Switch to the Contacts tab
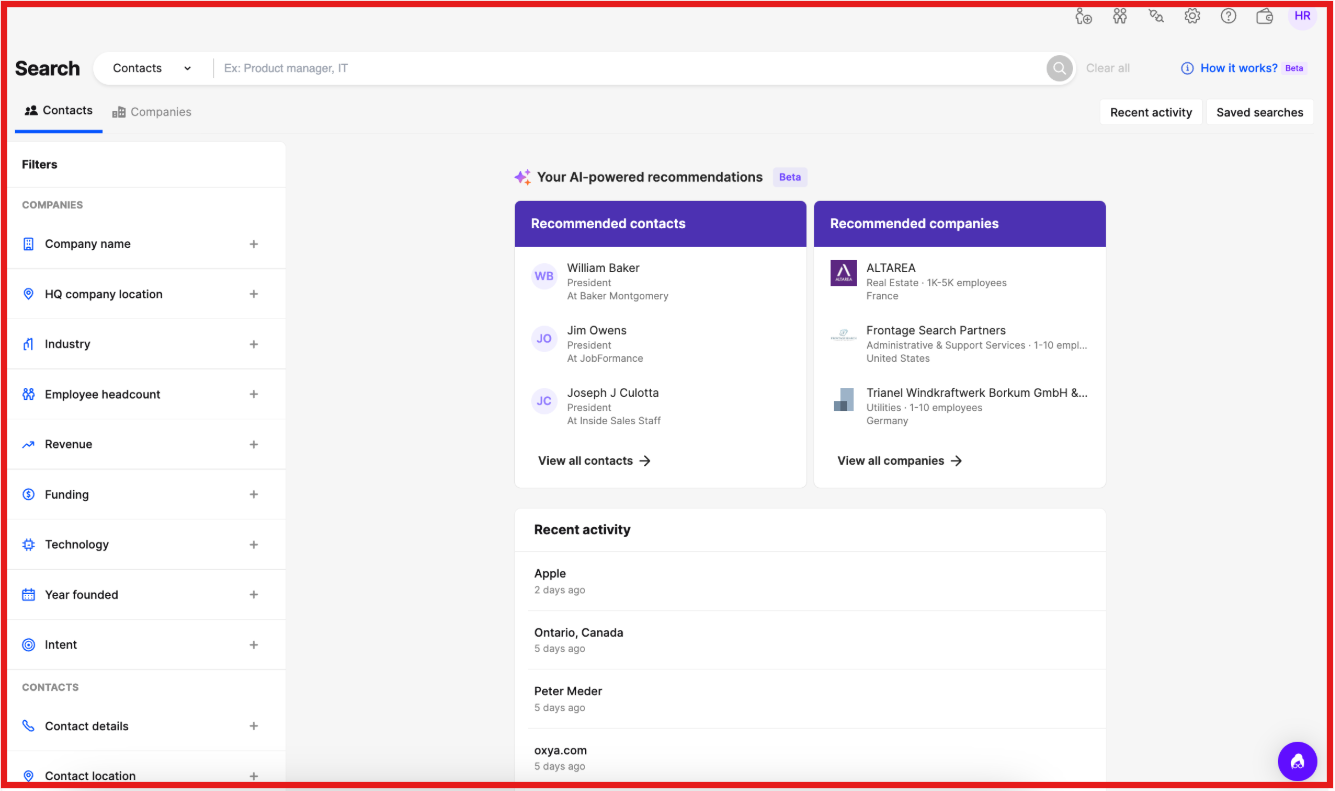 [58, 111]
